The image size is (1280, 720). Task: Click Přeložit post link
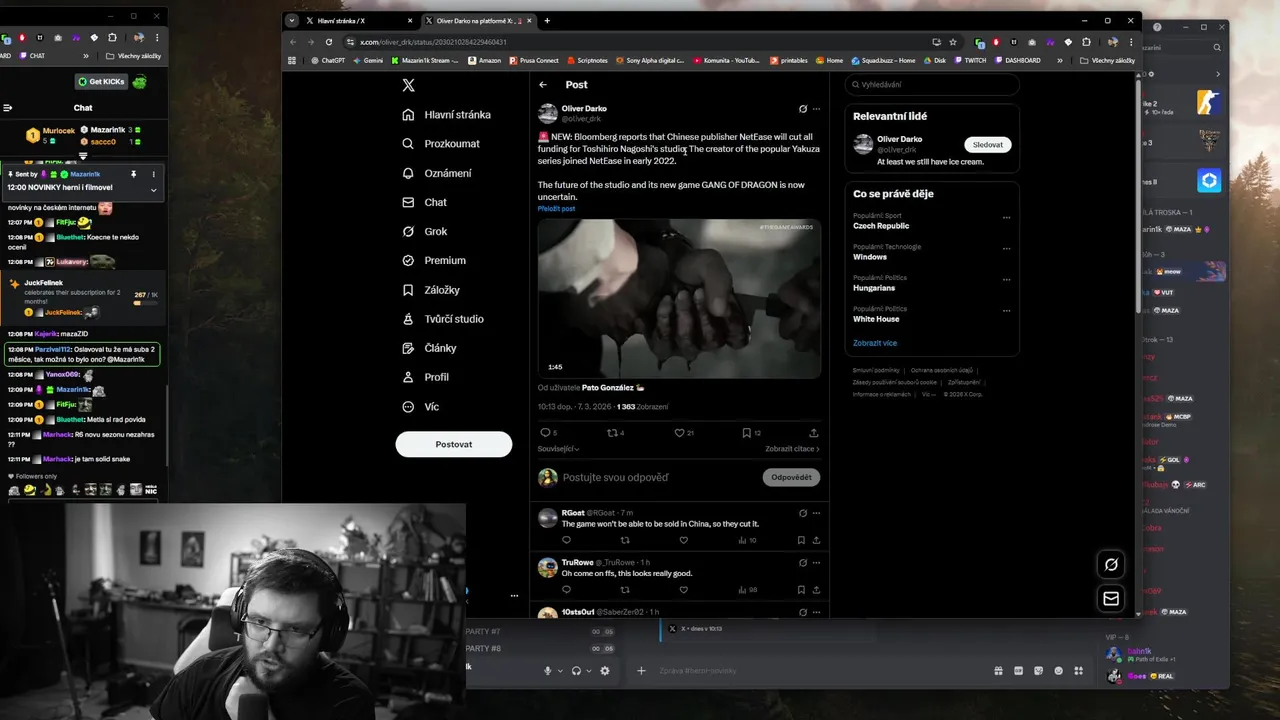coord(556,209)
